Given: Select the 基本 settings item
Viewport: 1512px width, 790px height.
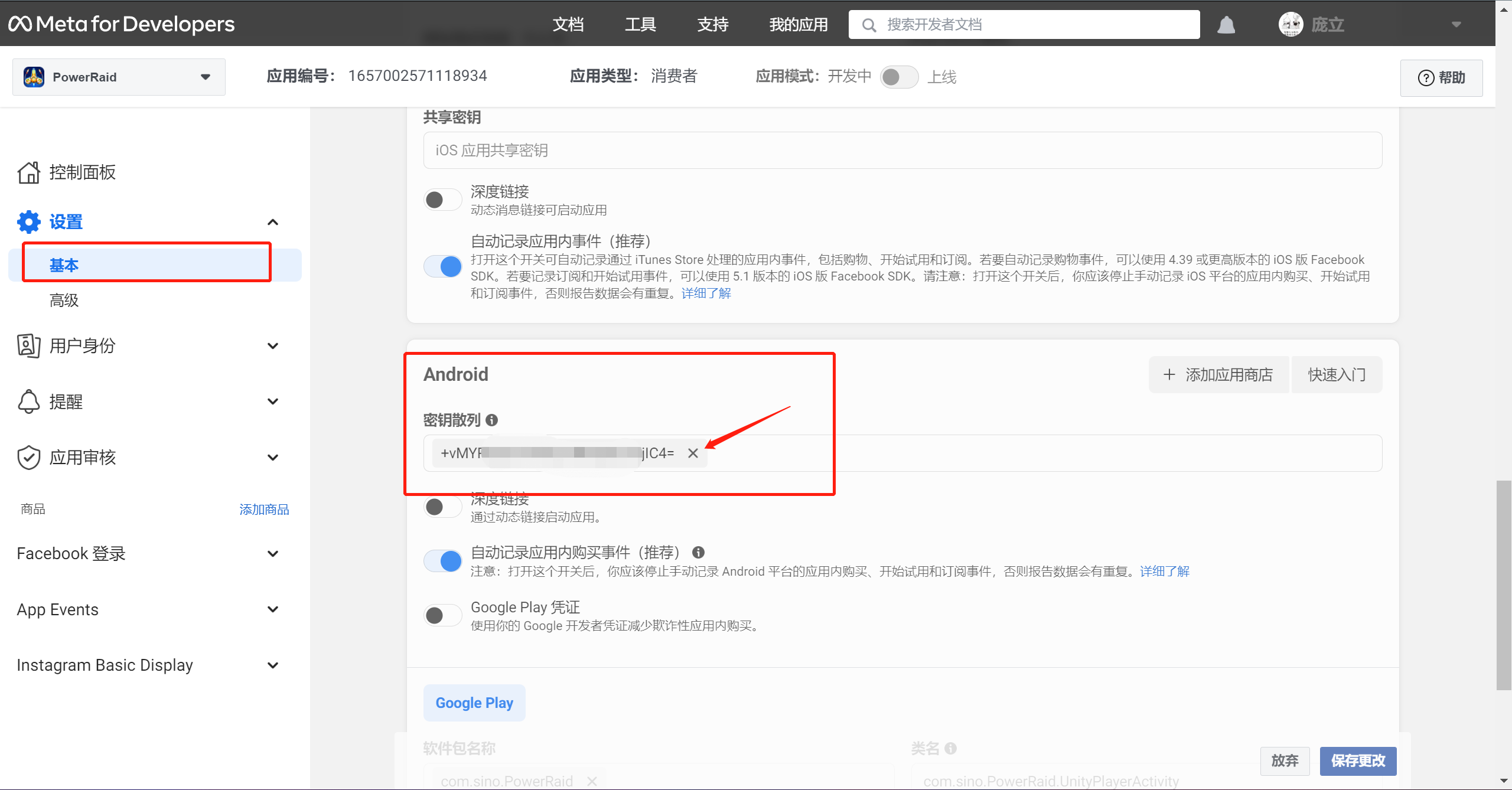Looking at the screenshot, I should (155, 265).
